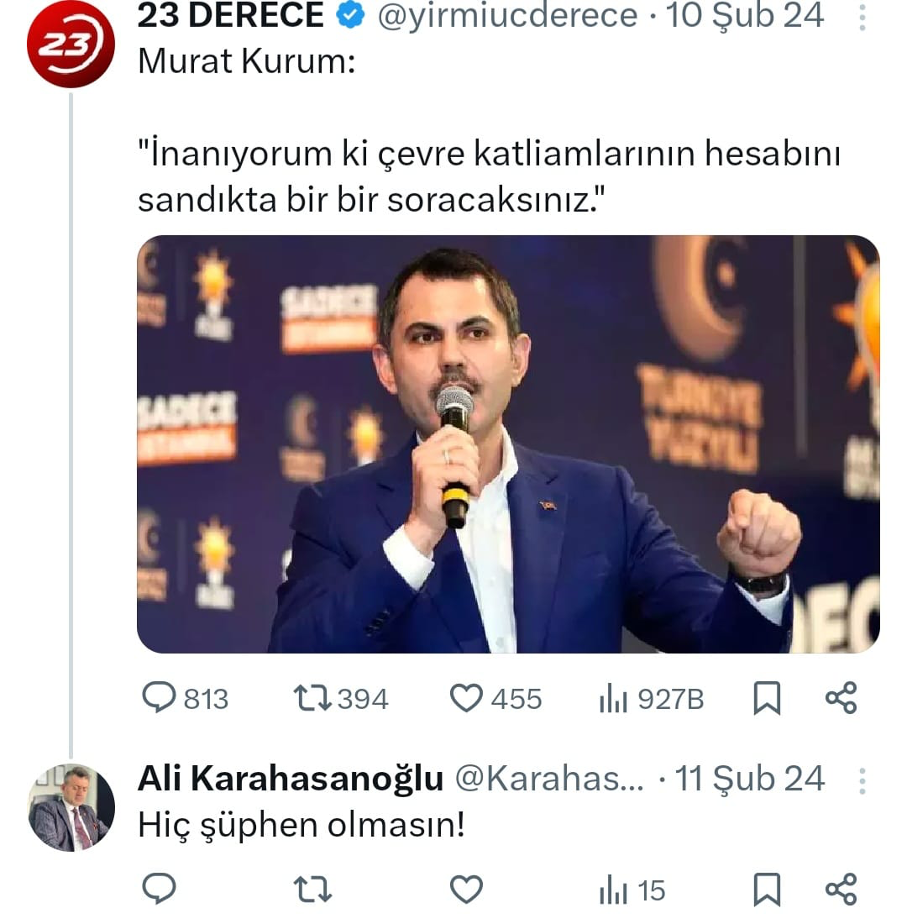Open more options for 23 DERECE tweet
The width and height of the screenshot is (908, 924).
click(863, 17)
